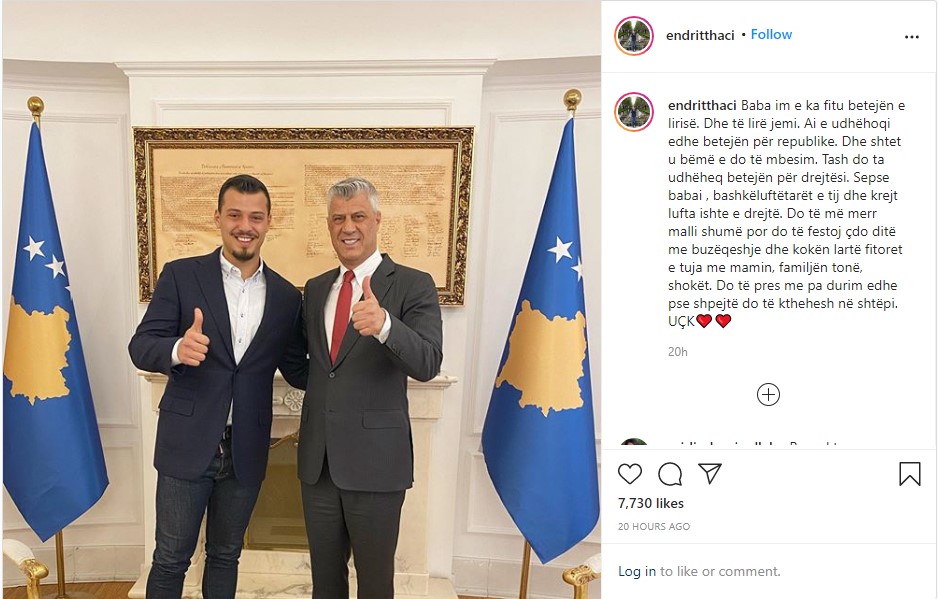Follow endritthaci account
The image size is (938, 599).
pos(771,35)
